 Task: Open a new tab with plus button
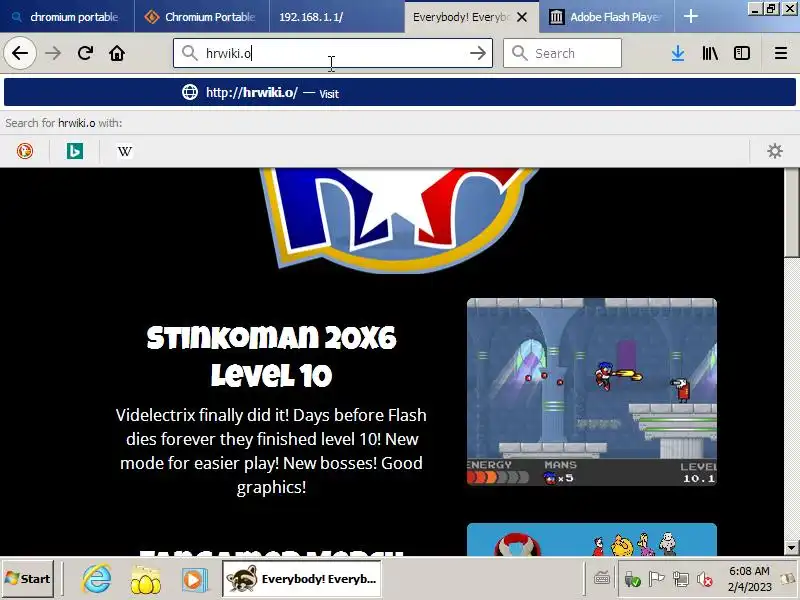click(x=690, y=17)
